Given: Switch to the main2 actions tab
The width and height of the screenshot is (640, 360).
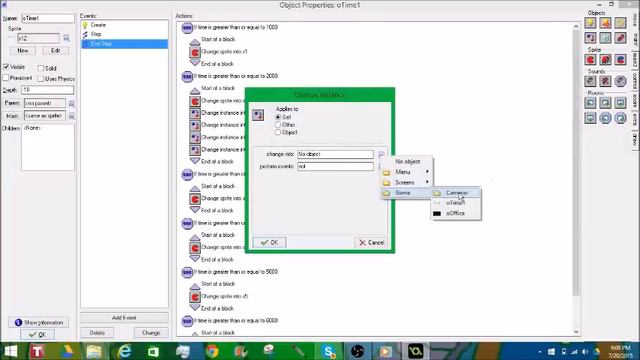Looking at the screenshot, I should [x=635, y=60].
